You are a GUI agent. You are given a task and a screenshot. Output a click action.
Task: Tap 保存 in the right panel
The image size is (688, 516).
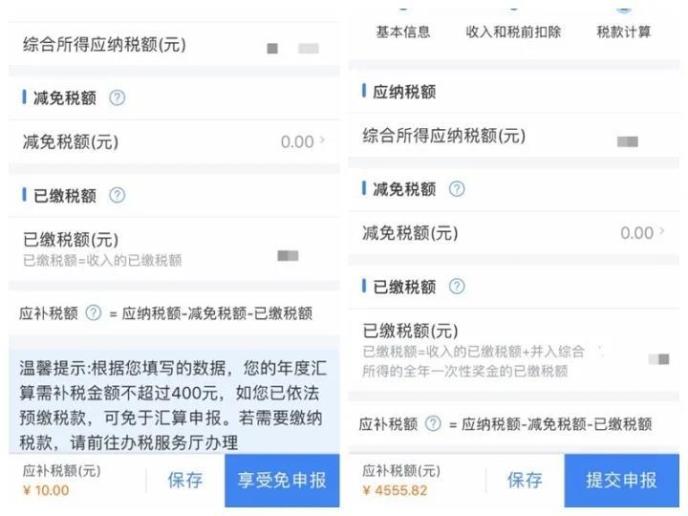point(525,480)
